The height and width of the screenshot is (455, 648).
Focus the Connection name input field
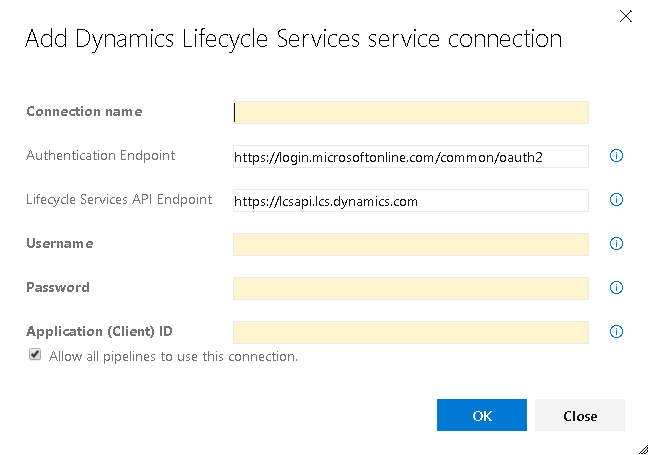click(x=411, y=112)
